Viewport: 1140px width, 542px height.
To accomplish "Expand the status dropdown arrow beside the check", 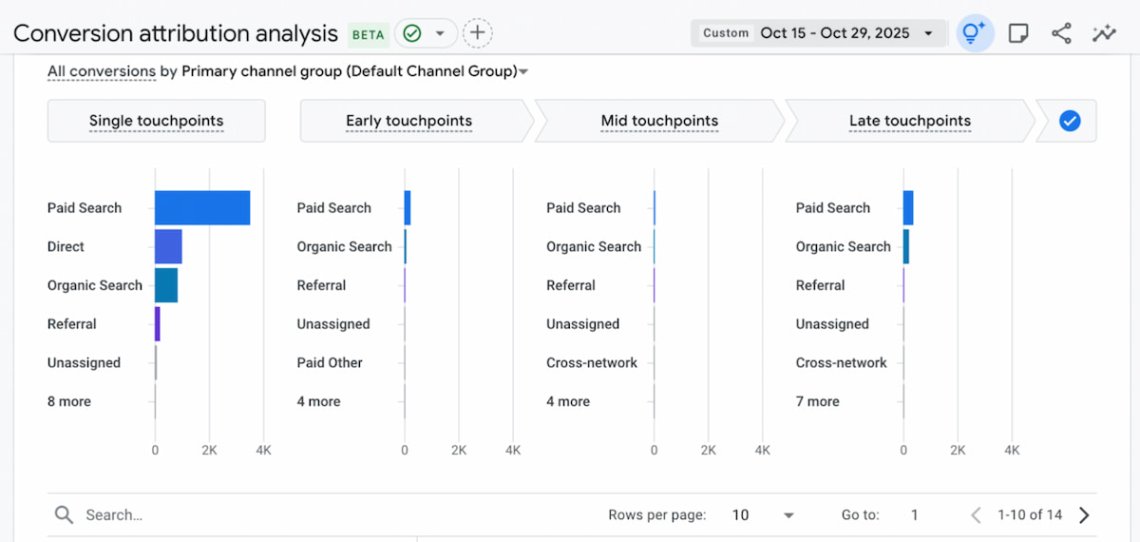I will (439, 33).
